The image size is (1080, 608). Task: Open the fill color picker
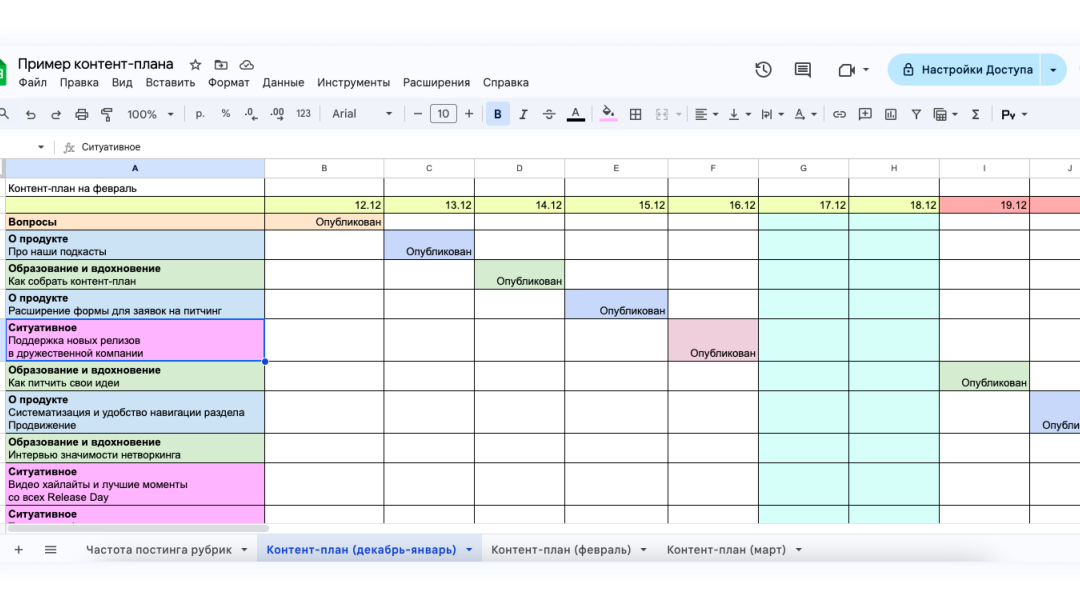tap(608, 114)
